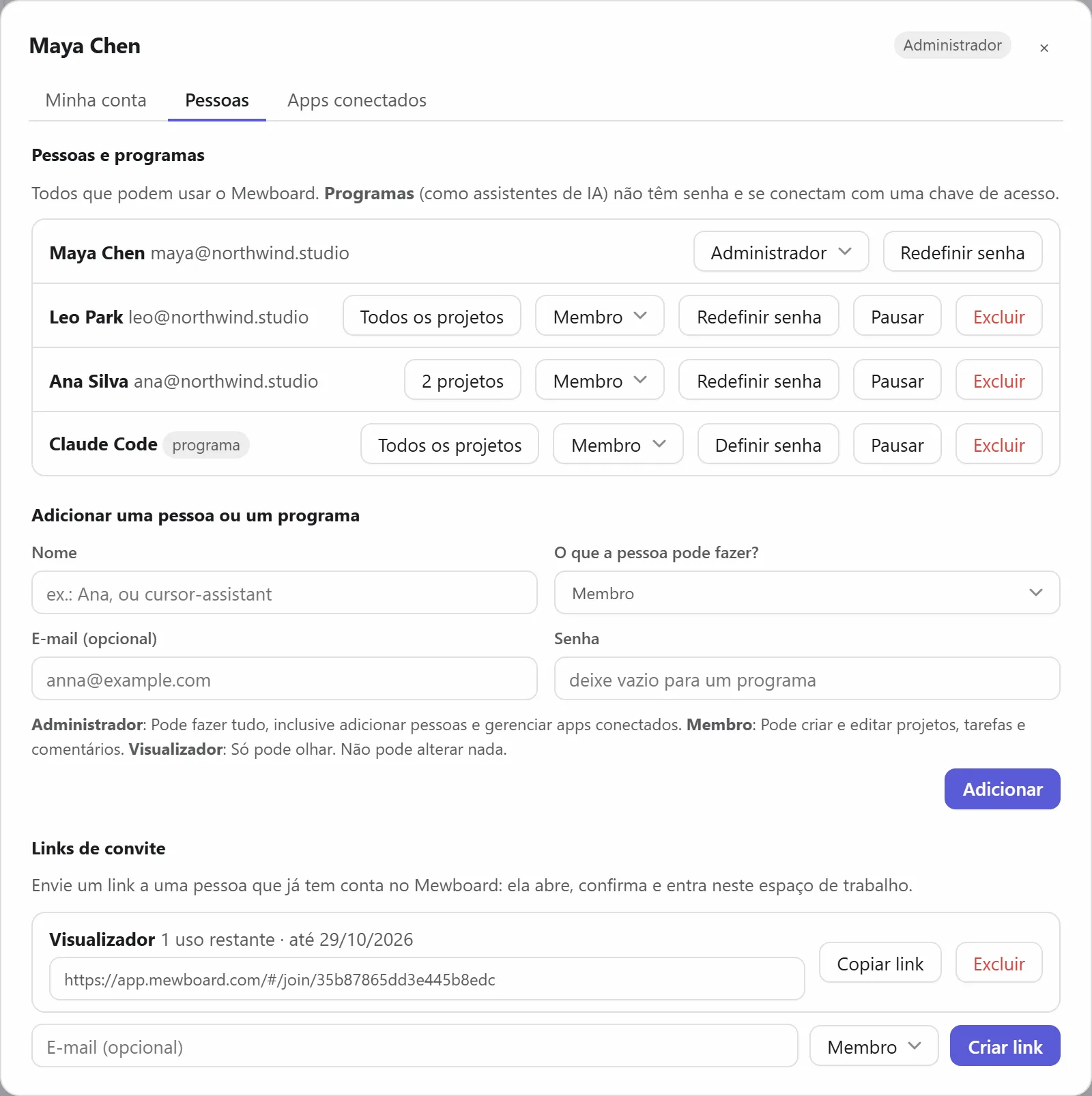1092x1096 pixels.
Task: Close the Maya Chen settings dialog
Action: 1044,48
